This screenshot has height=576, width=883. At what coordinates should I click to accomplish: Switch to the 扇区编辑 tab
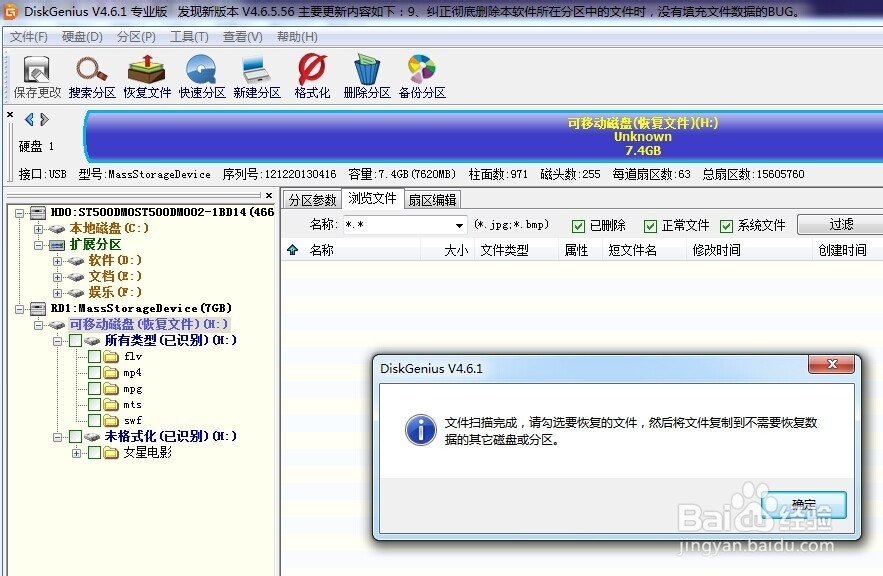[x=432, y=200]
